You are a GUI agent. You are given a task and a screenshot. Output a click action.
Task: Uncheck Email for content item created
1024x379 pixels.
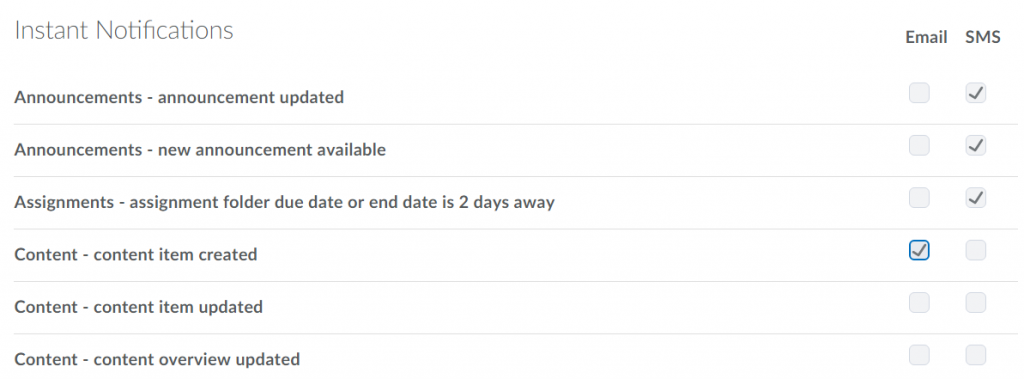click(919, 250)
